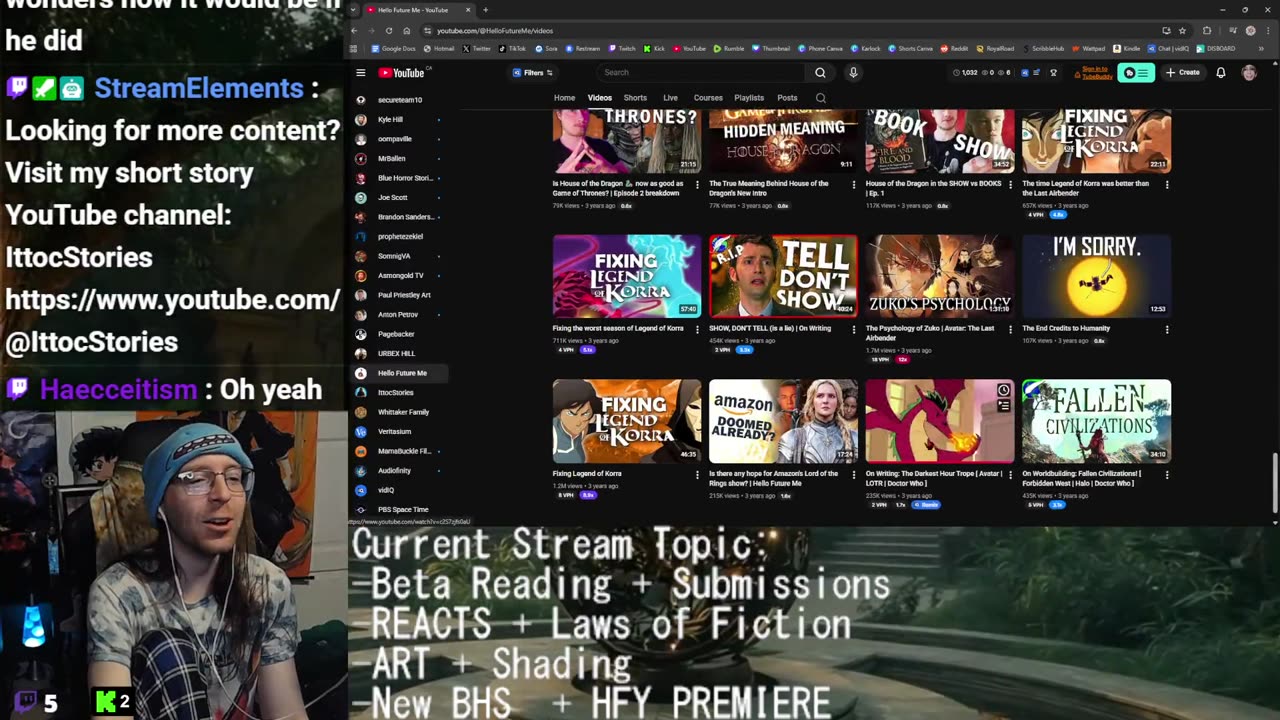Image resolution: width=1280 pixels, height=720 pixels.
Task: Show the tab list dropdown arrow
Action: click(x=354, y=10)
